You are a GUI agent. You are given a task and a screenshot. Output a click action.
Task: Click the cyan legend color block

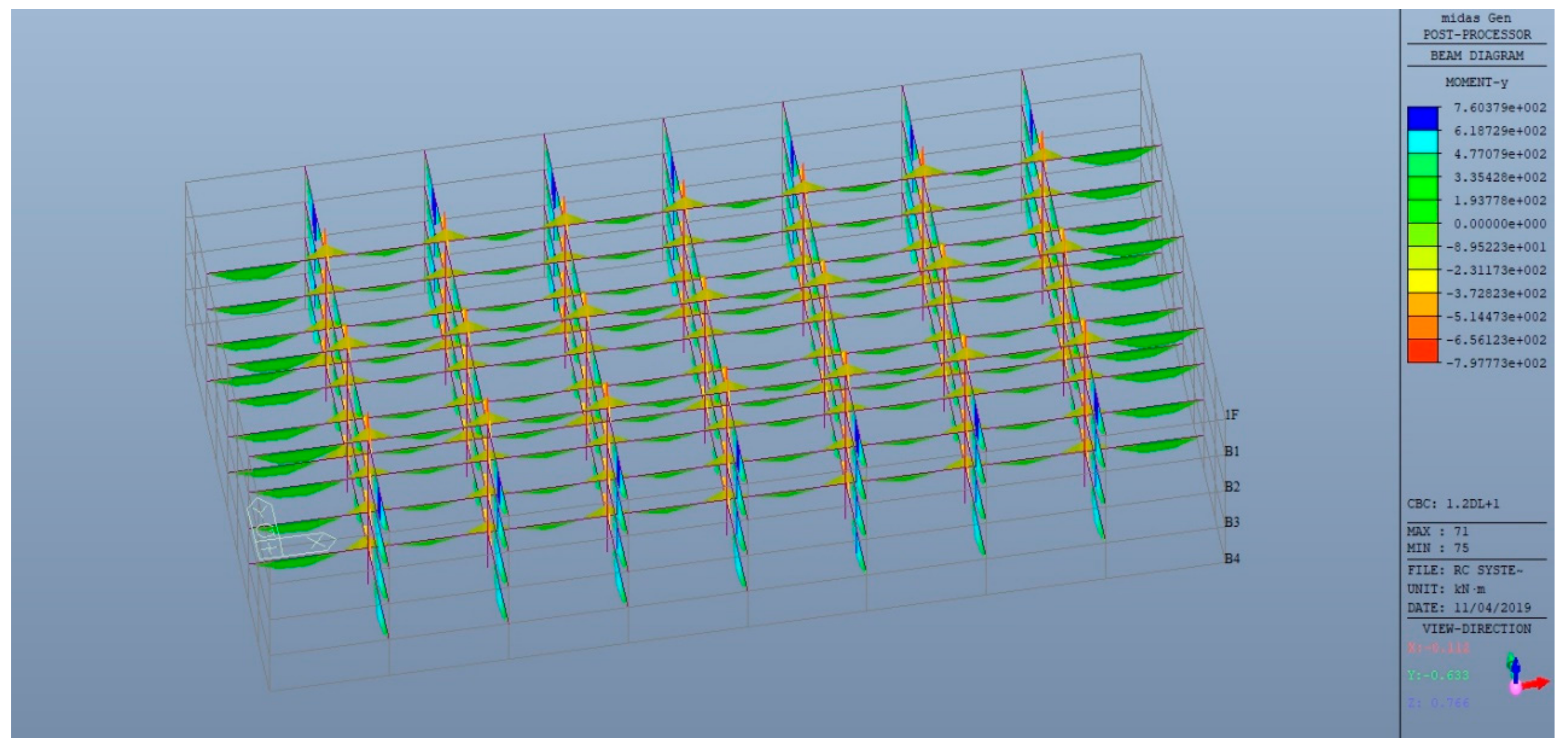point(1423,142)
